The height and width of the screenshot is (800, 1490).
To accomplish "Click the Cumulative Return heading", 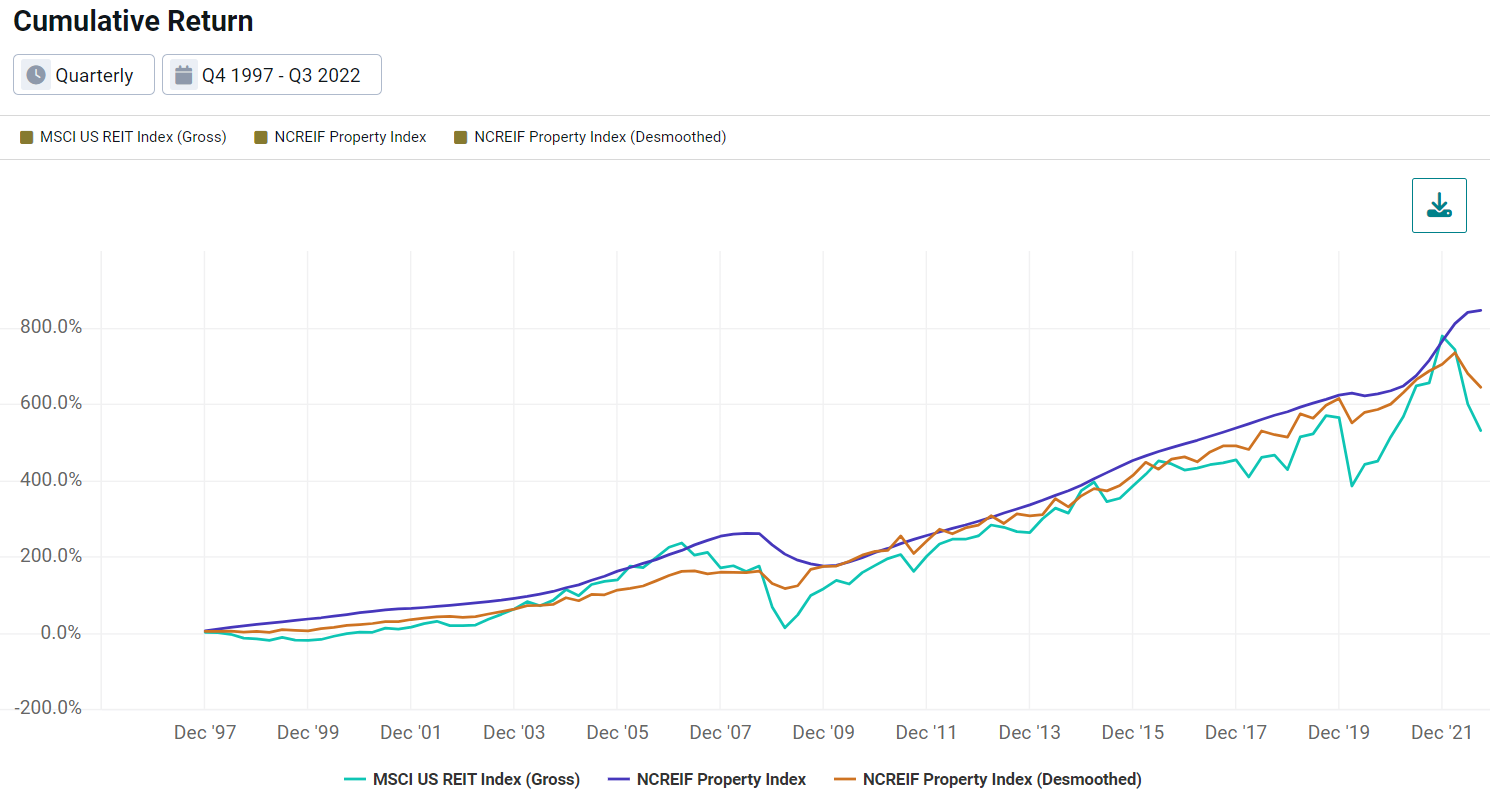I will click(x=133, y=21).
